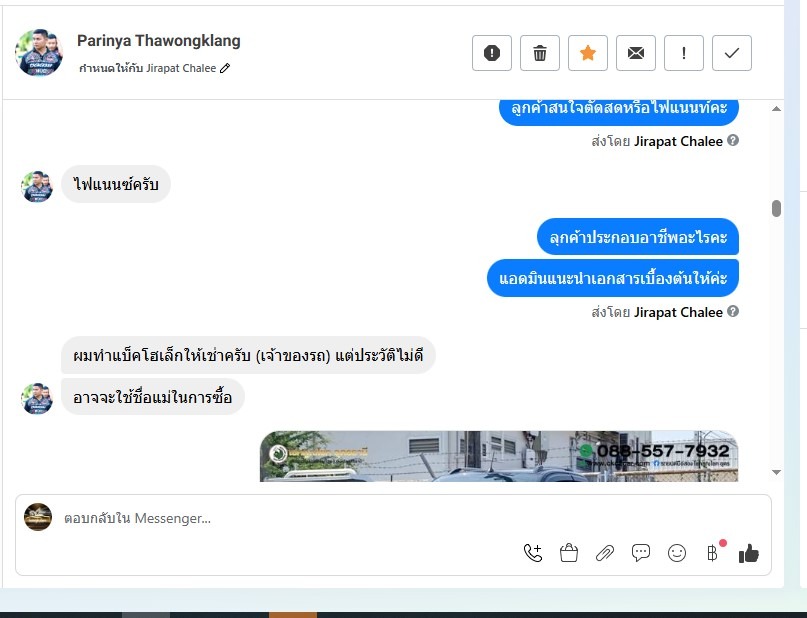Click scroll up arrow of chat
Viewport: 807px width, 618px height.
tap(777, 109)
